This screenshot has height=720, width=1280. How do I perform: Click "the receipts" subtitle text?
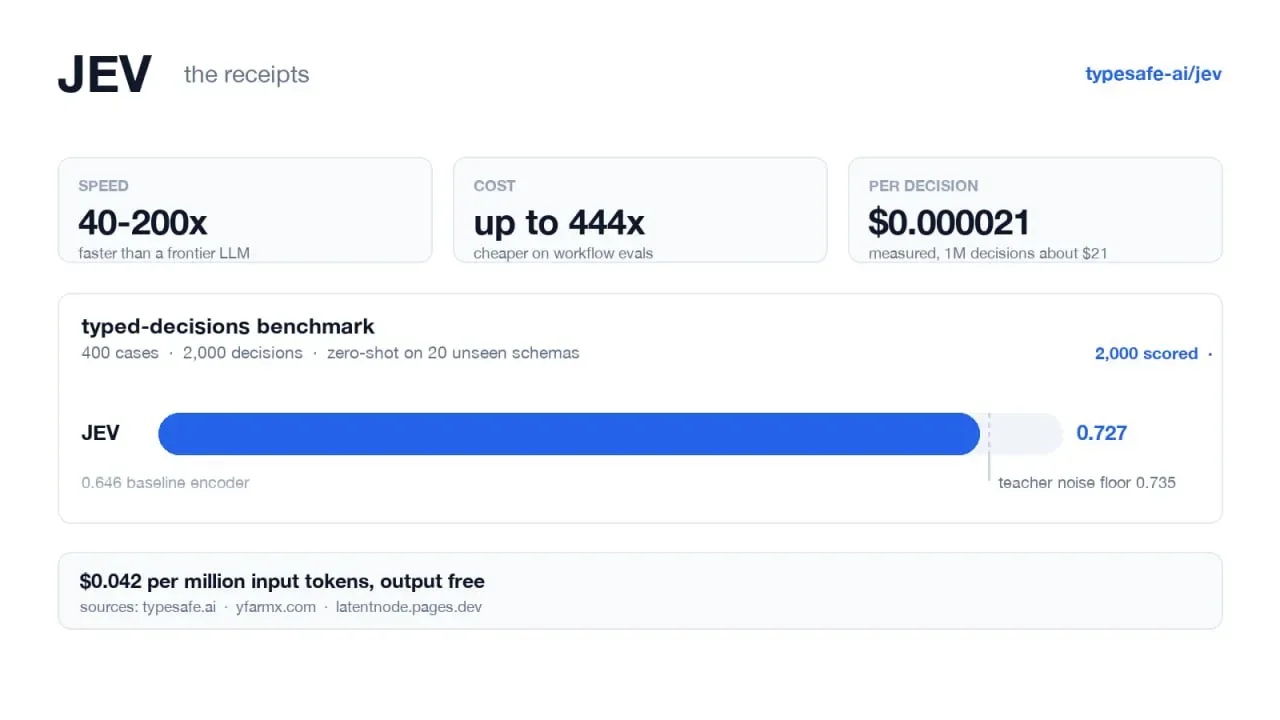click(246, 75)
